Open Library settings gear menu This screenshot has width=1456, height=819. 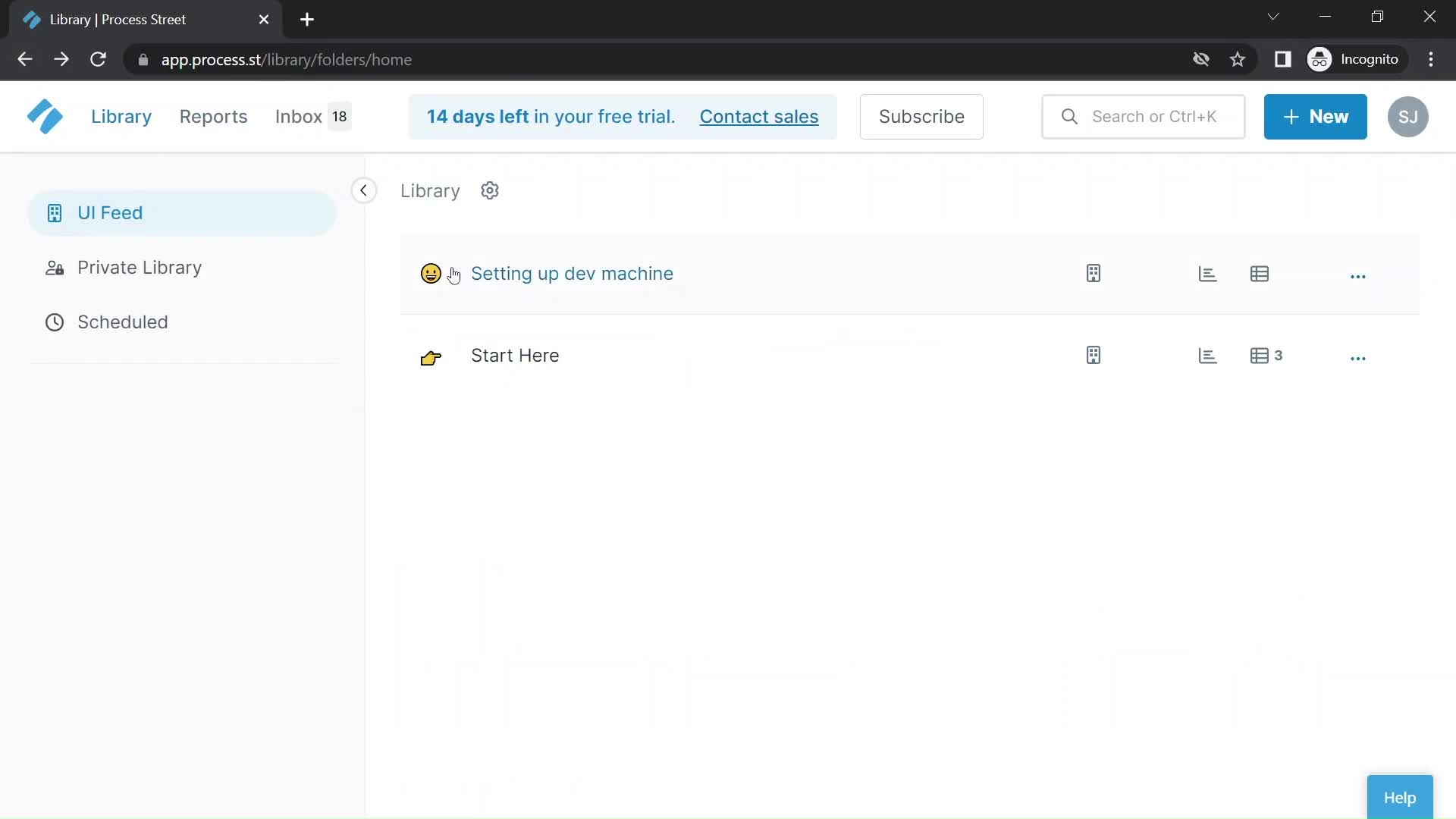pyautogui.click(x=491, y=190)
